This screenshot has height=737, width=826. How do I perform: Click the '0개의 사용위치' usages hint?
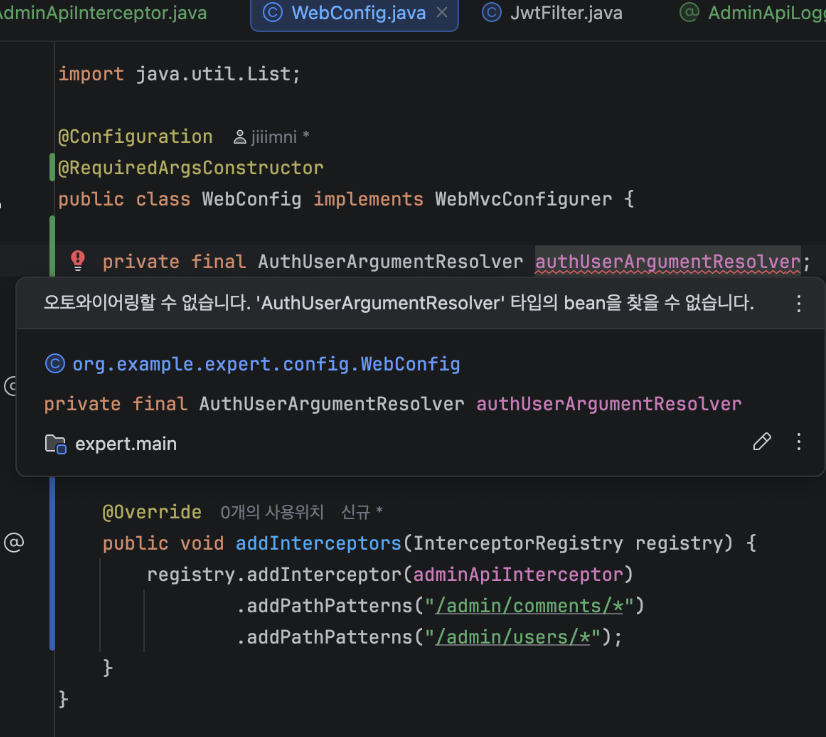(x=272, y=512)
